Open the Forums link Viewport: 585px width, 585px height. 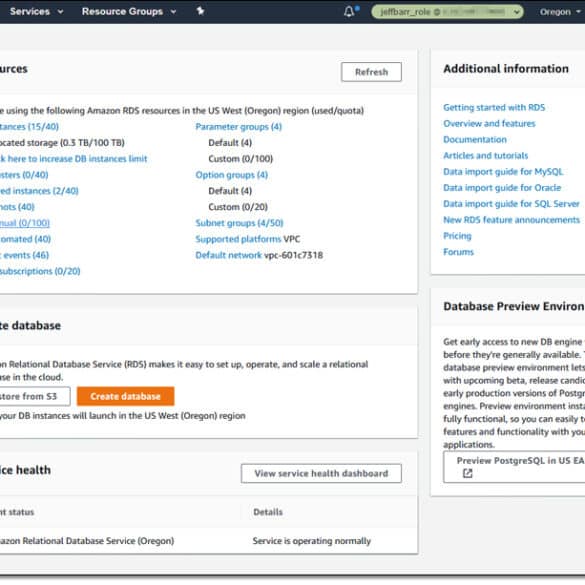(459, 252)
